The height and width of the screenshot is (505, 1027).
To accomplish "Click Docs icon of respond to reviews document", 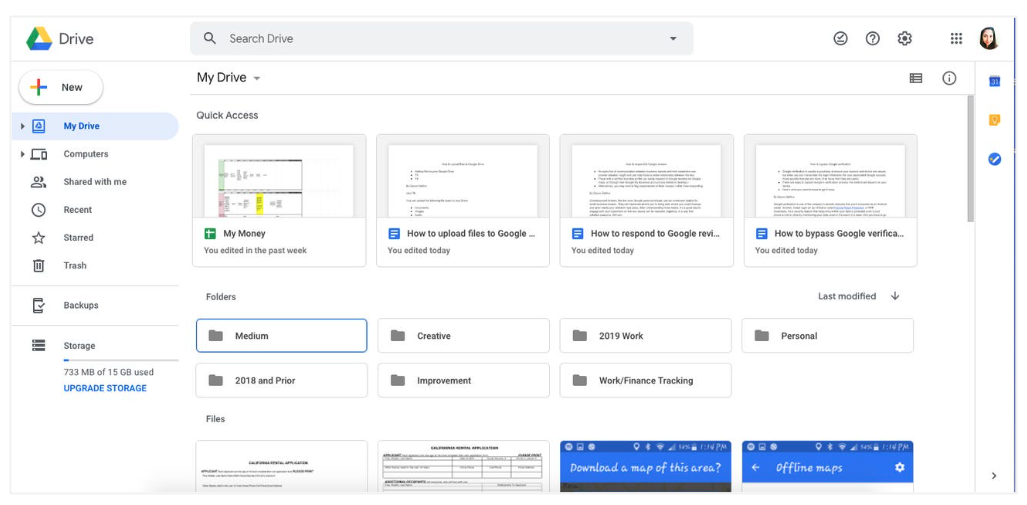I will [x=577, y=233].
